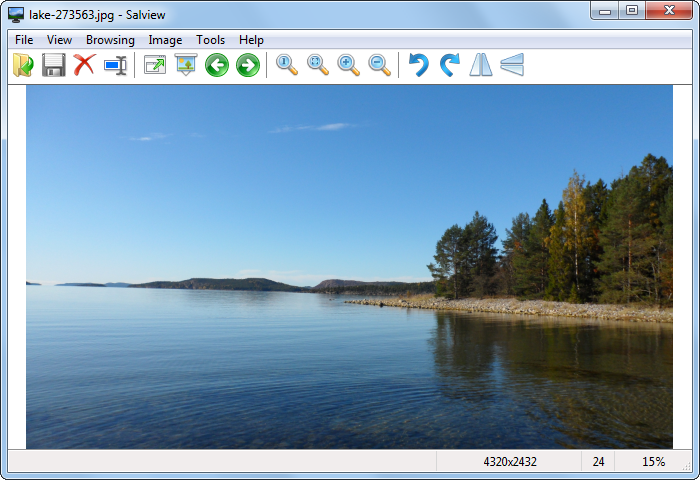Screen dimensions: 700x480
Task: Open the File menu
Action: [24, 40]
